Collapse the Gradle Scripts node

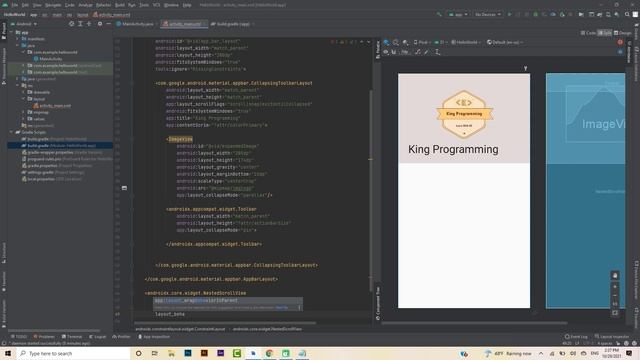point(11,132)
